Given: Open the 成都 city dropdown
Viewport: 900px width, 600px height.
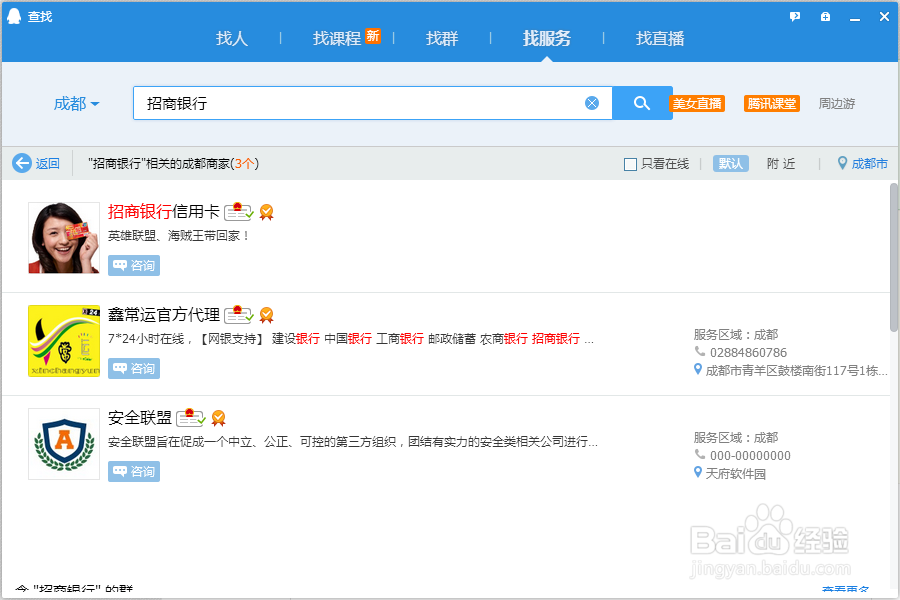Looking at the screenshot, I should pyautogui.click(x=76, y=103).
